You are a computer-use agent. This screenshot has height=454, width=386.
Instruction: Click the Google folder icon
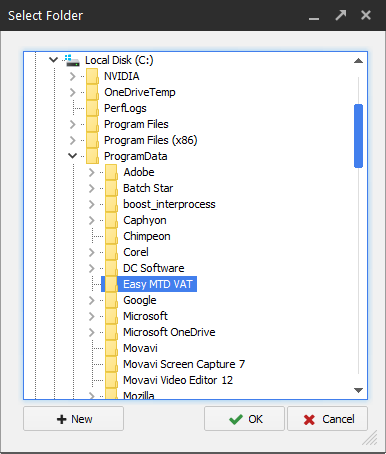click(111, 300)
